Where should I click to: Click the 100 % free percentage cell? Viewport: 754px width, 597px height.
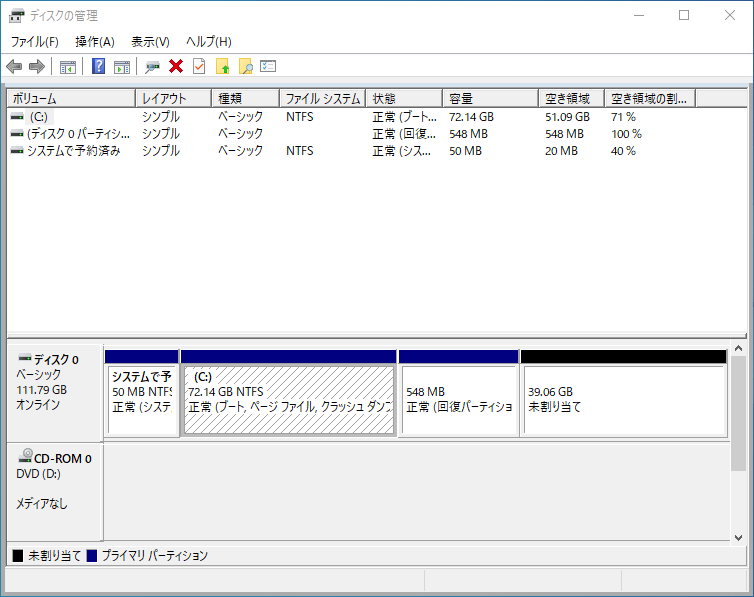click(x=627, y=134)
